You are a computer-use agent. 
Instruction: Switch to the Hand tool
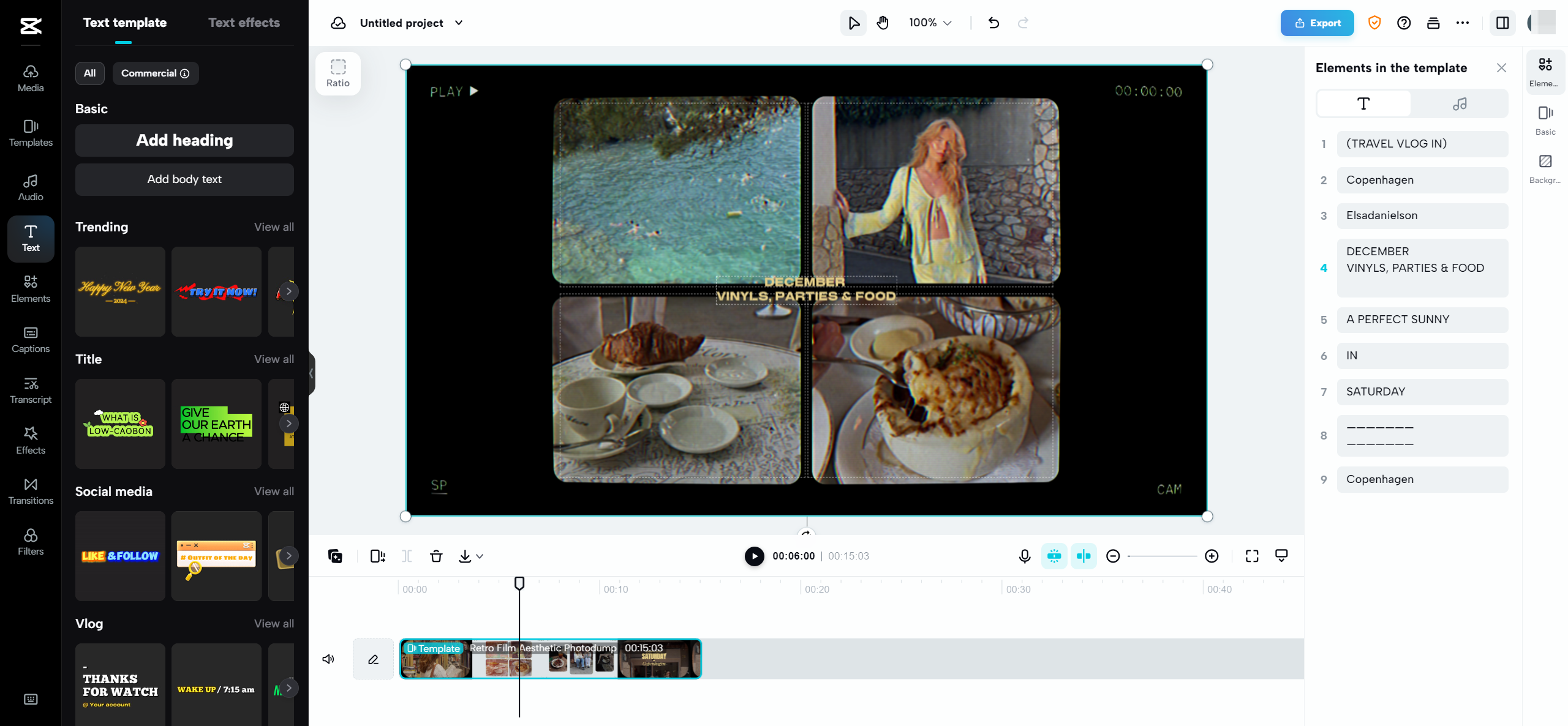pyautogui.click(x=883, y=23)
